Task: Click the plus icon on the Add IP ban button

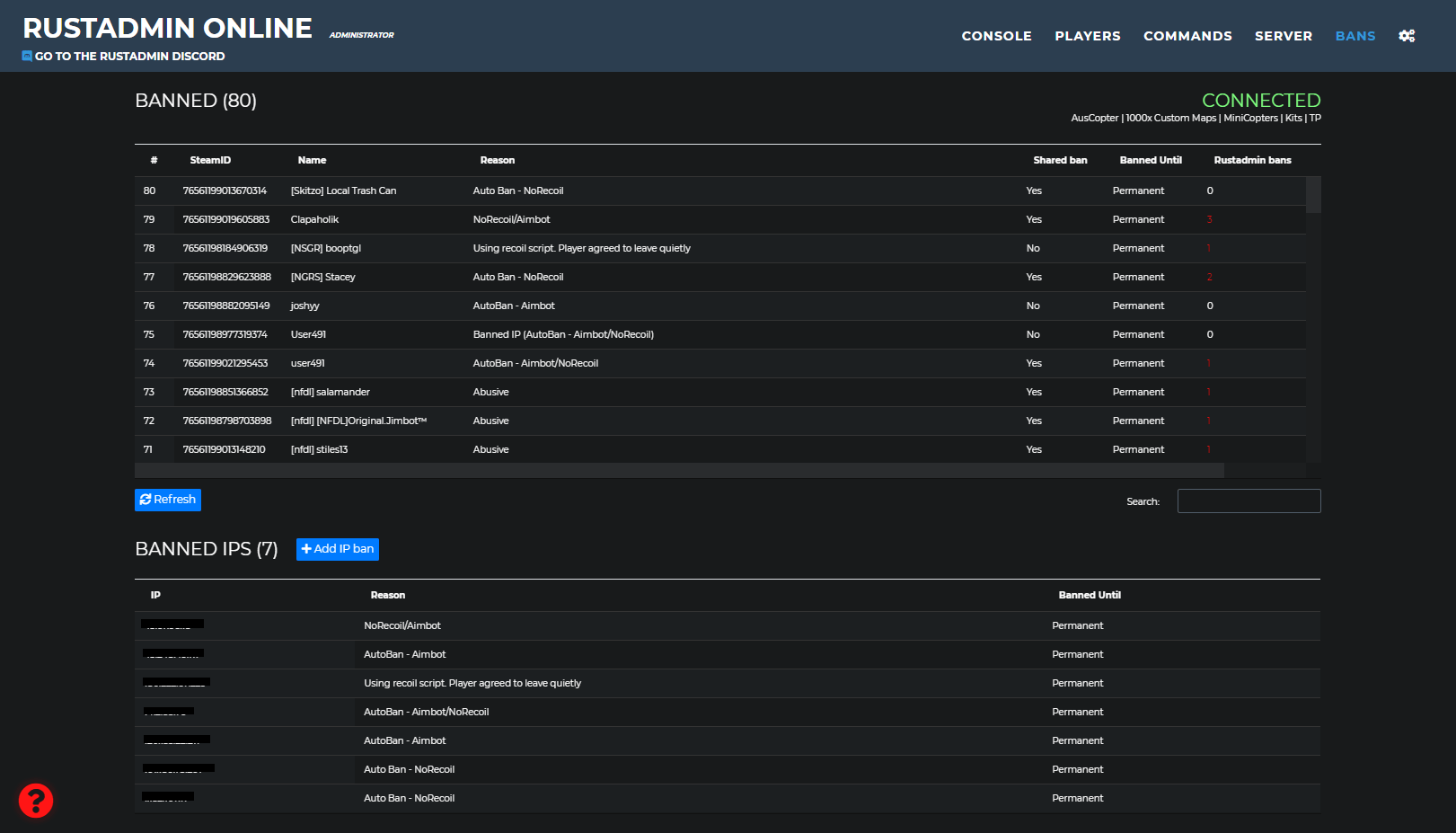Action: pyautogui.click(x=306, y=549)
